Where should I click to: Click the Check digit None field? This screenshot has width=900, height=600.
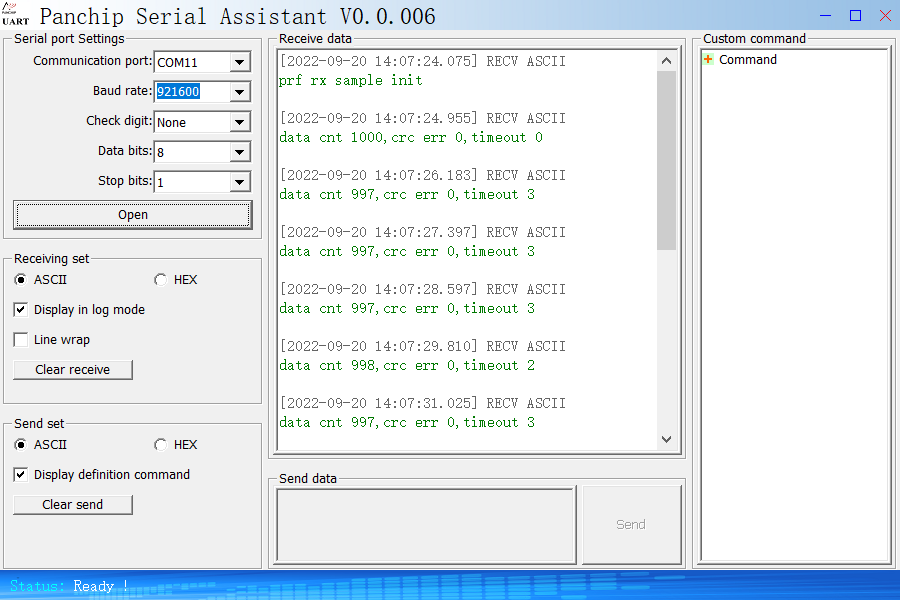(193, 122)
